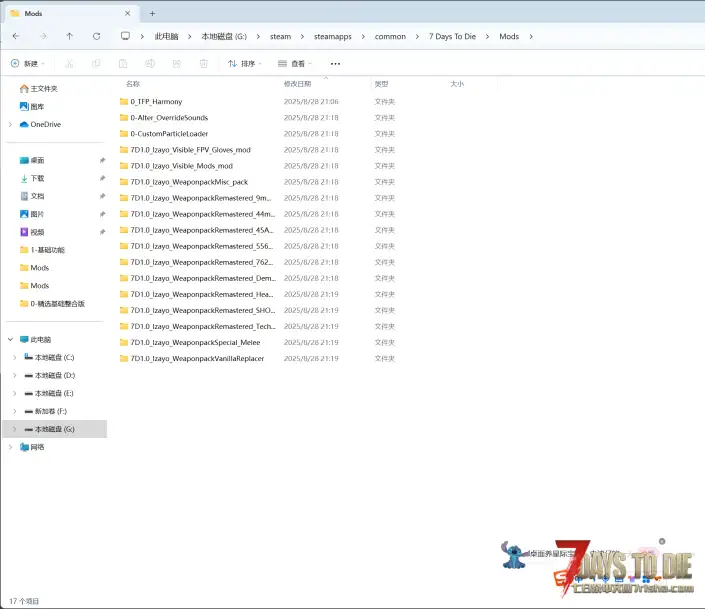Select the OneDrive cloud item

click(x=45, y=124)
